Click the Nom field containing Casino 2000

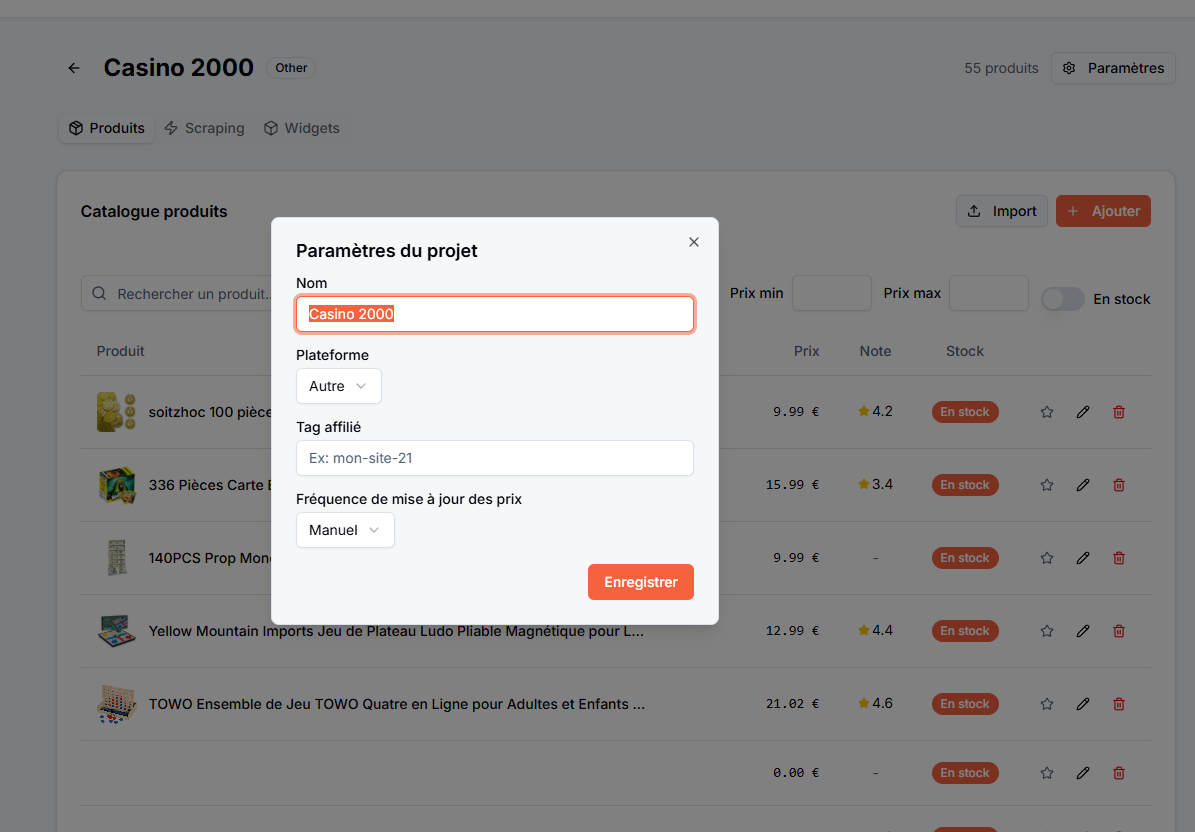click(x=495, y=314)
